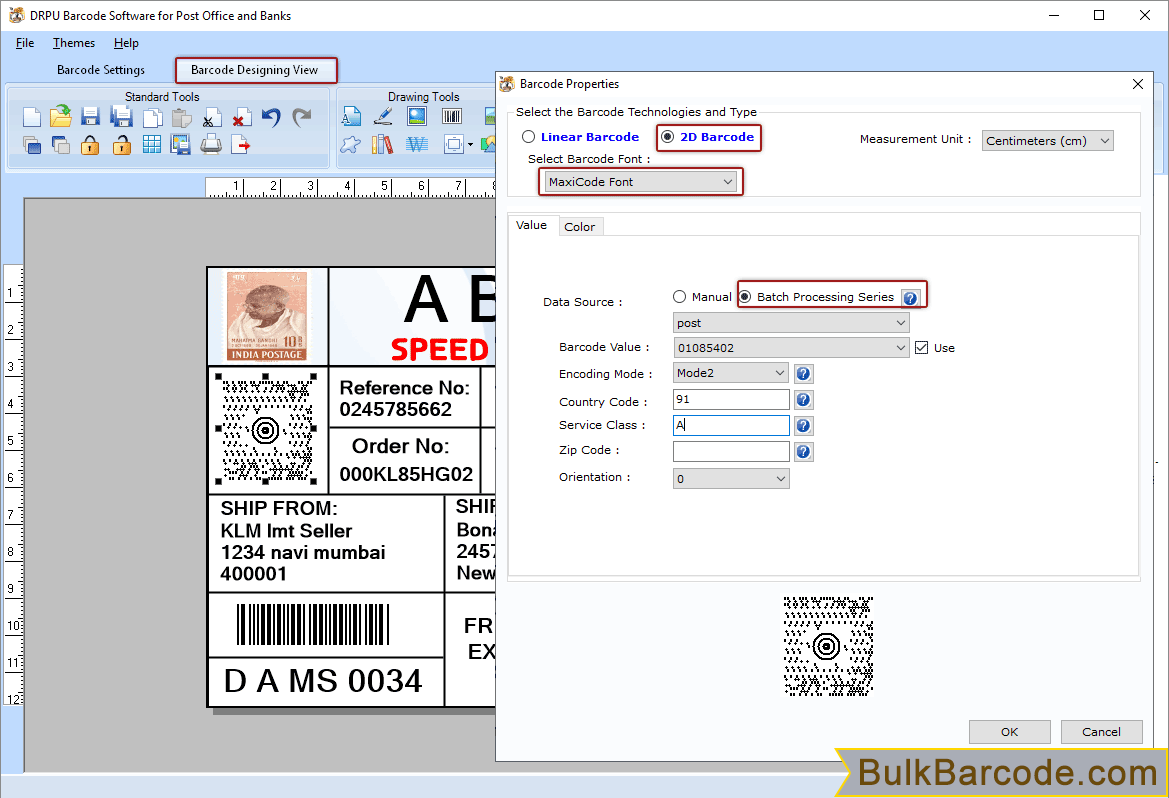
Task: Redo the last undone action
Action: coord(301,117)
